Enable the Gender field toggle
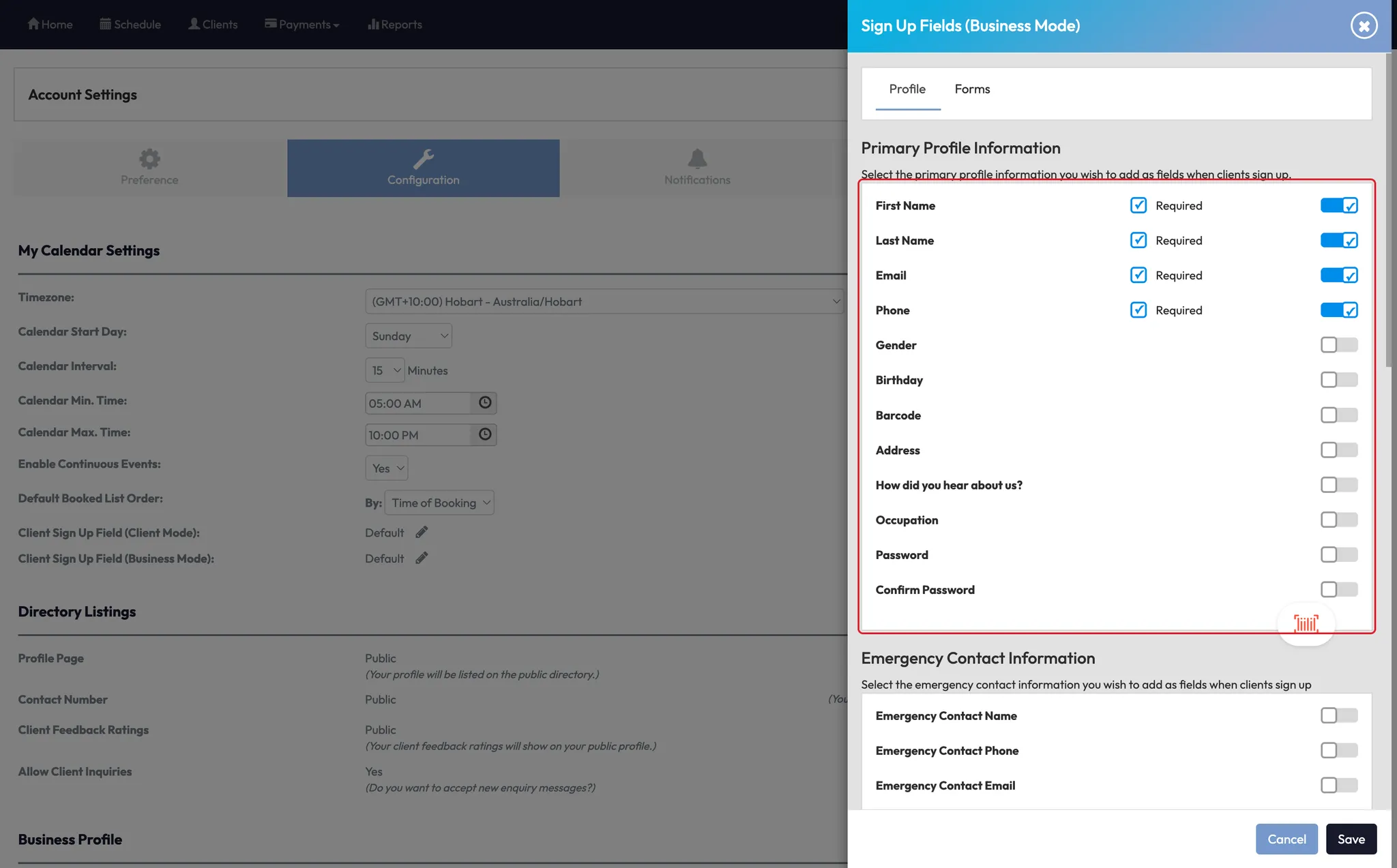The height and width of the screenshot is (868, 1397). 1338,345
